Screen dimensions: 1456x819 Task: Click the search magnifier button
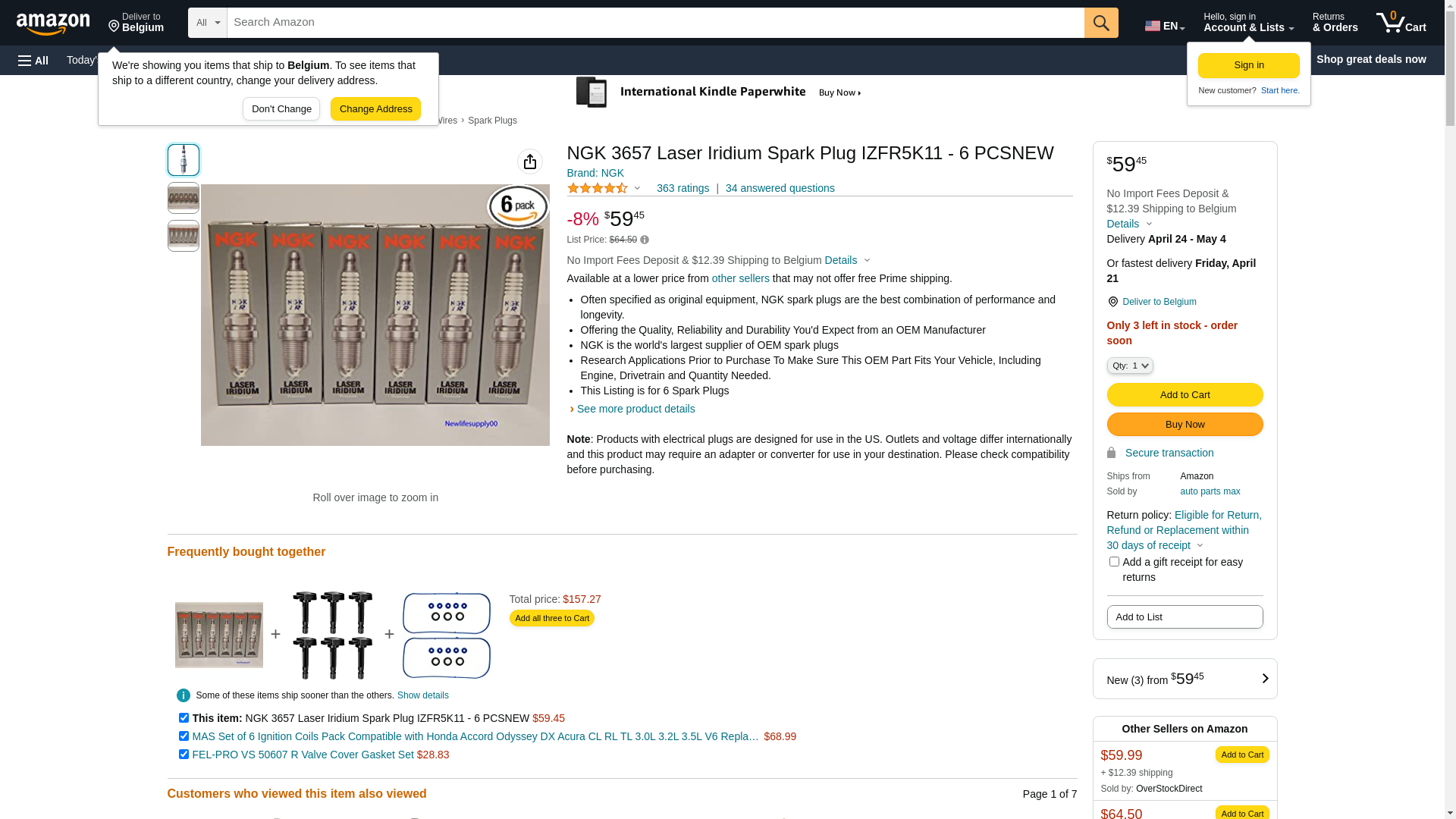pyautogui.click(x=1101, y=23)
